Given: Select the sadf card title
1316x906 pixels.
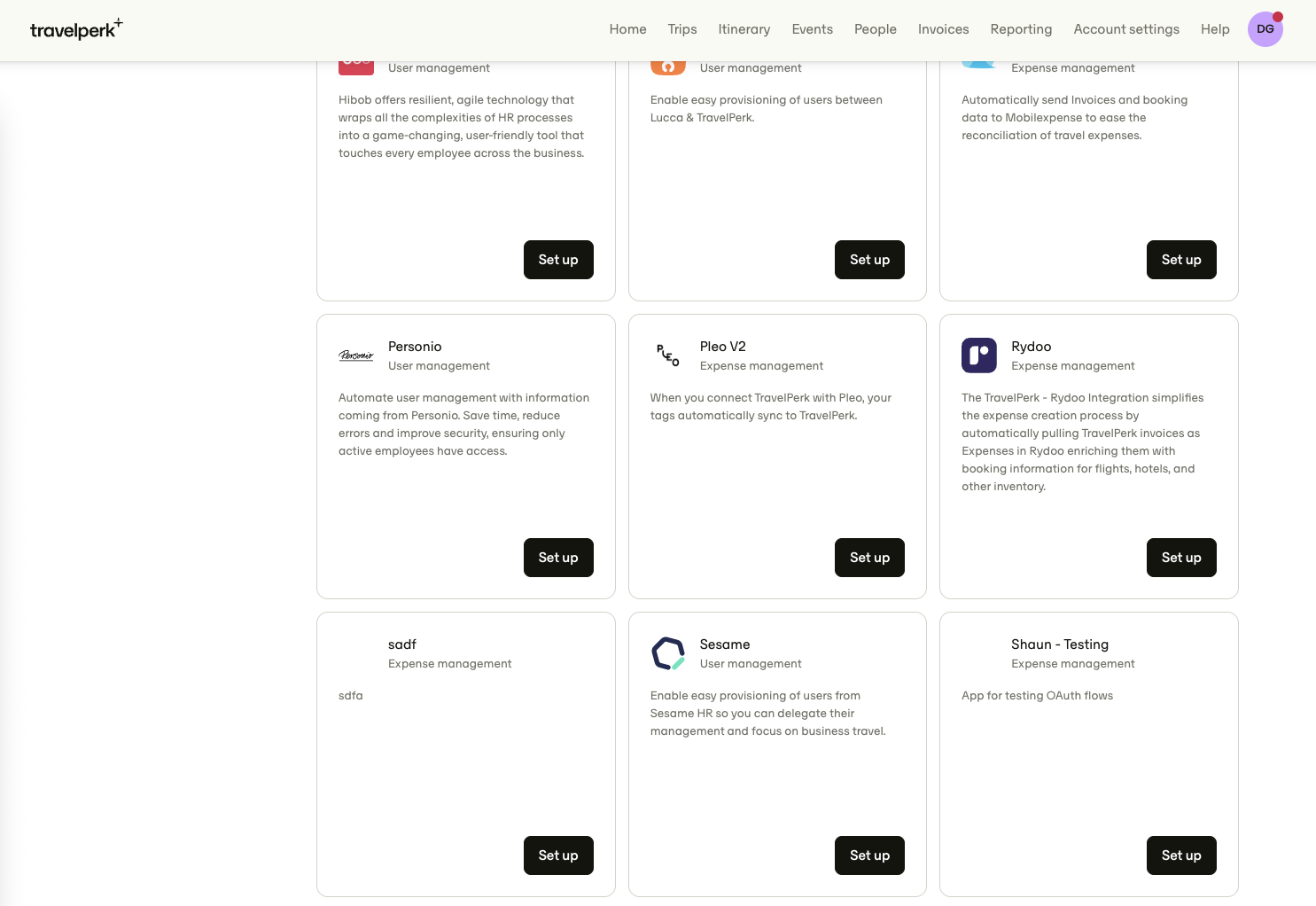Looking at the screenshot, I should [402, 644].
